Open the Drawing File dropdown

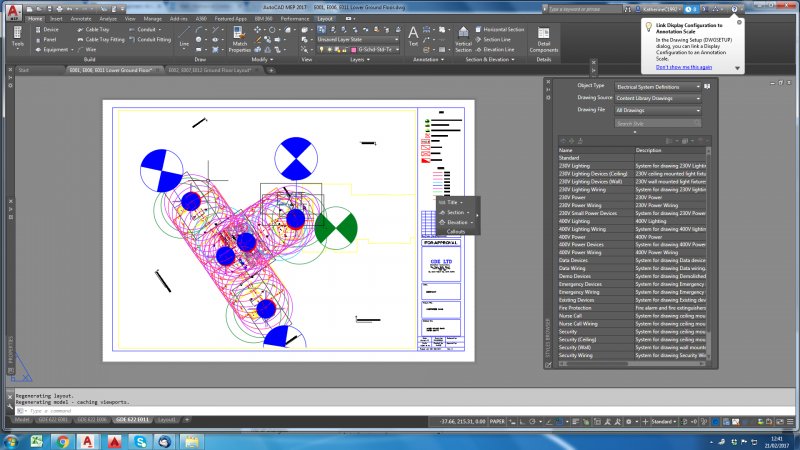coord(659,110)
